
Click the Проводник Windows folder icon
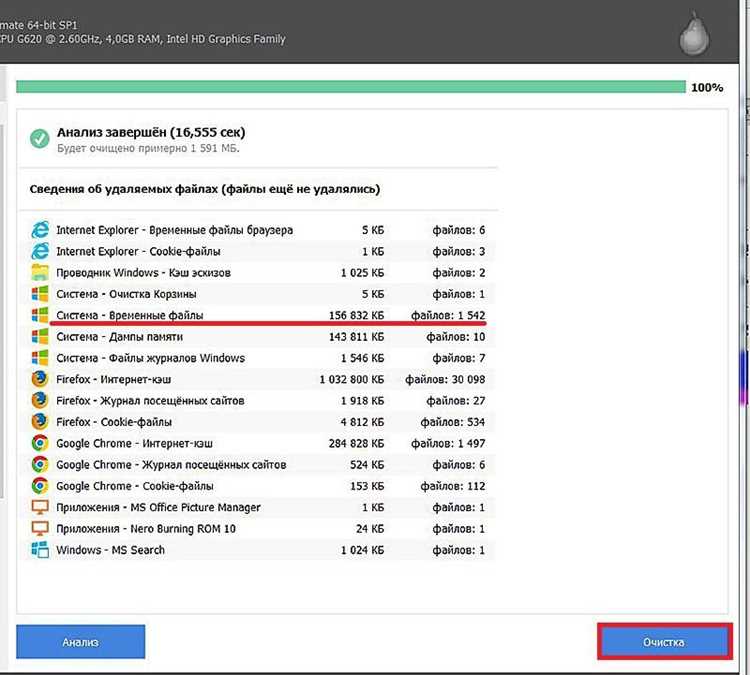(x=40, y=273)
